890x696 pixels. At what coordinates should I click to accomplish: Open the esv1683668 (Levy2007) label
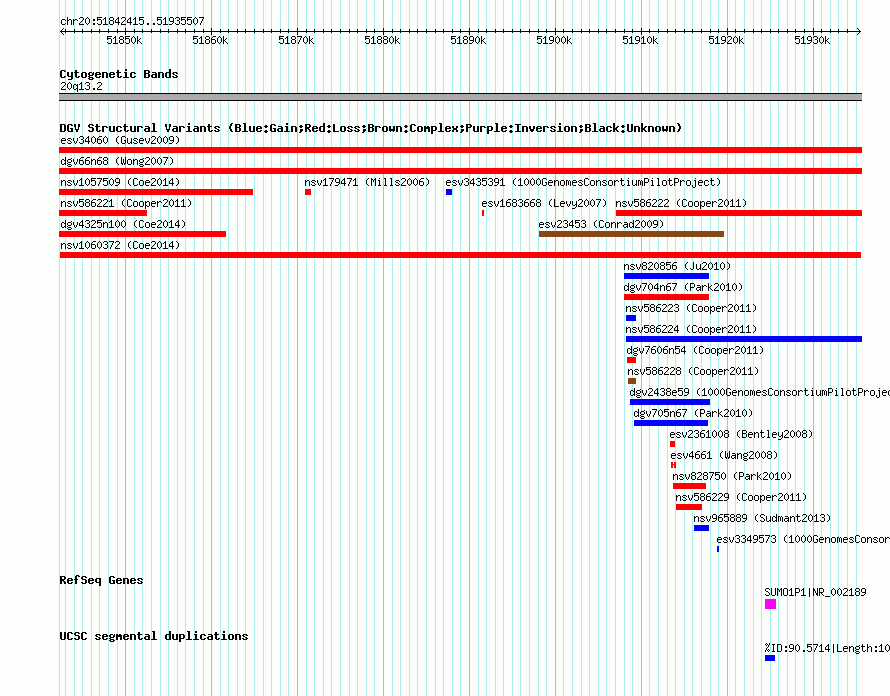click(x=544, y=203)
